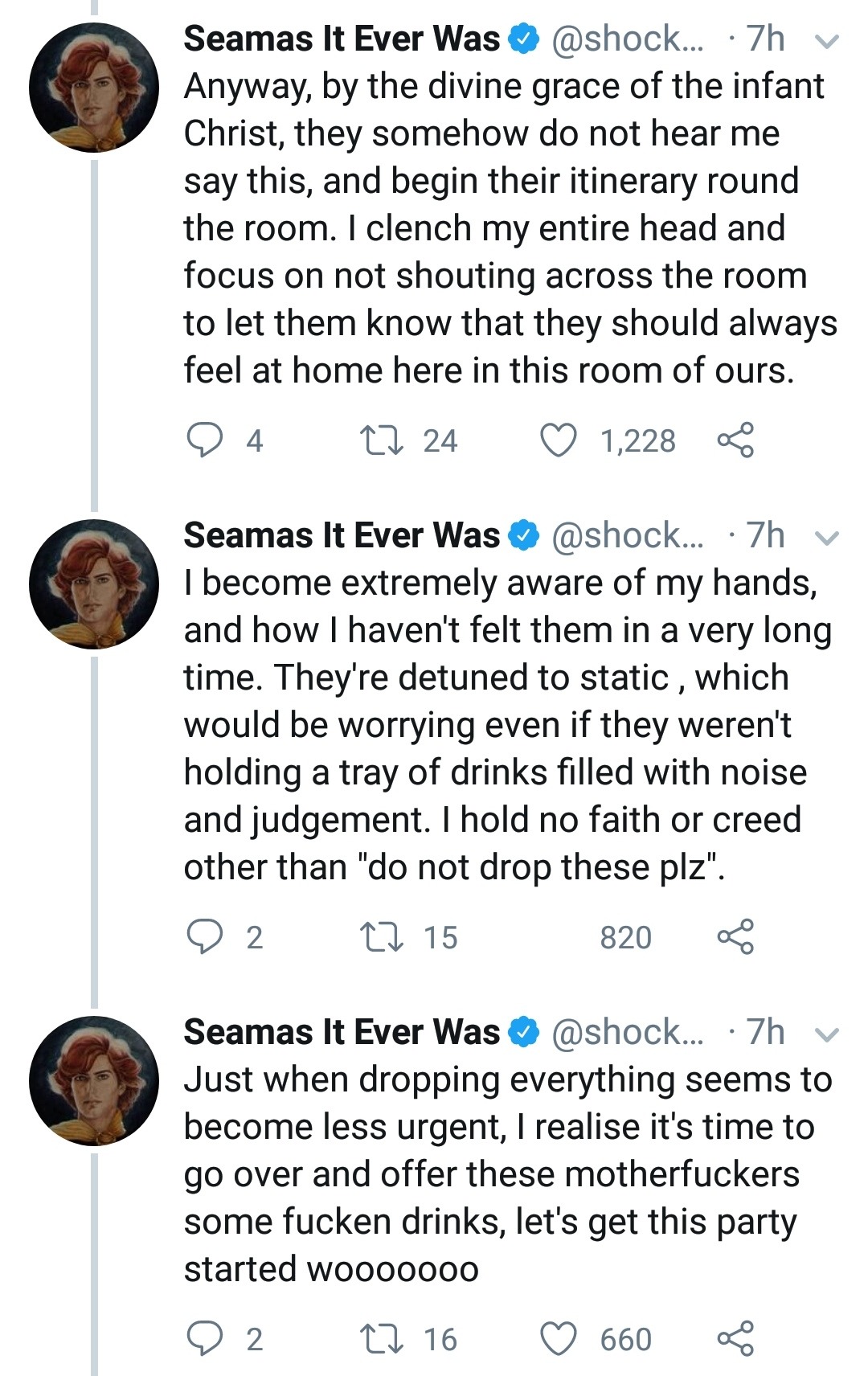Image resolution: width=868 pixels, height=1376 pixels.
Task: Retweet the tweet with 24 retweets
Action: (382, 440)
